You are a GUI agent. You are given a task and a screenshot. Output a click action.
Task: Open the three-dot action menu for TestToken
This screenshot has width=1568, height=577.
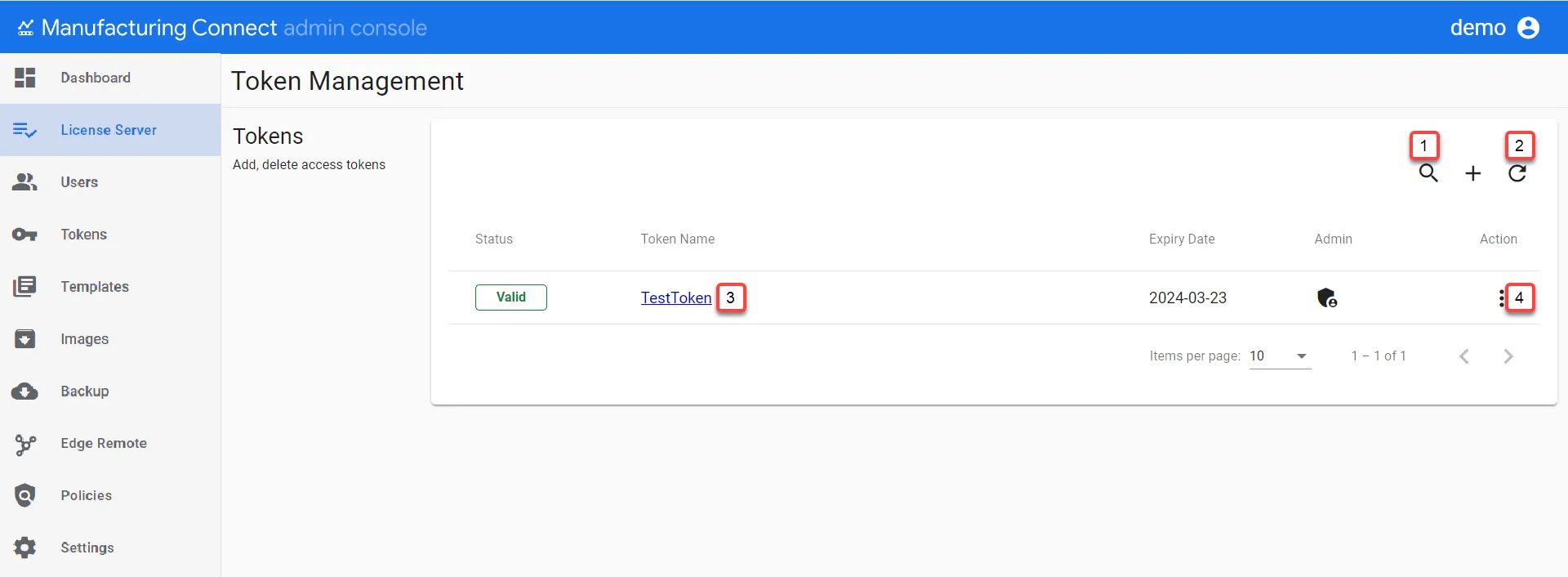1501,298
